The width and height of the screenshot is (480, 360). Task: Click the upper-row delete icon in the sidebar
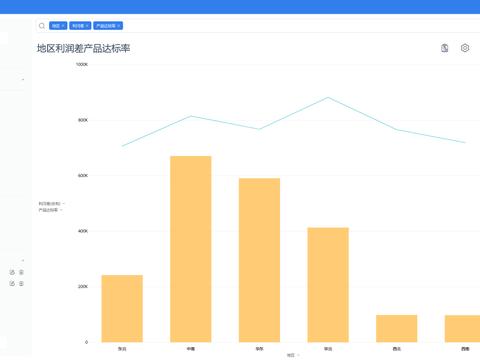(x=21, y=272)
